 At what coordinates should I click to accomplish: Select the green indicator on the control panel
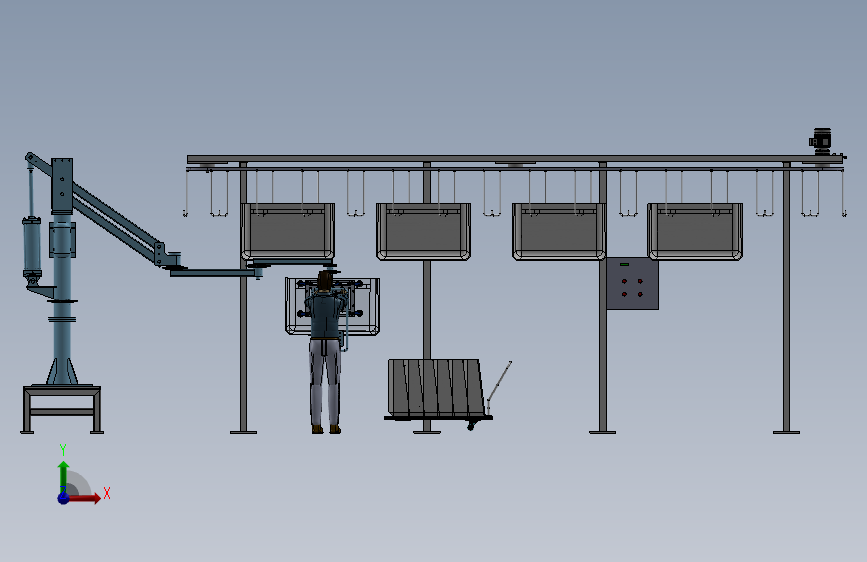[x=624, y=264]
